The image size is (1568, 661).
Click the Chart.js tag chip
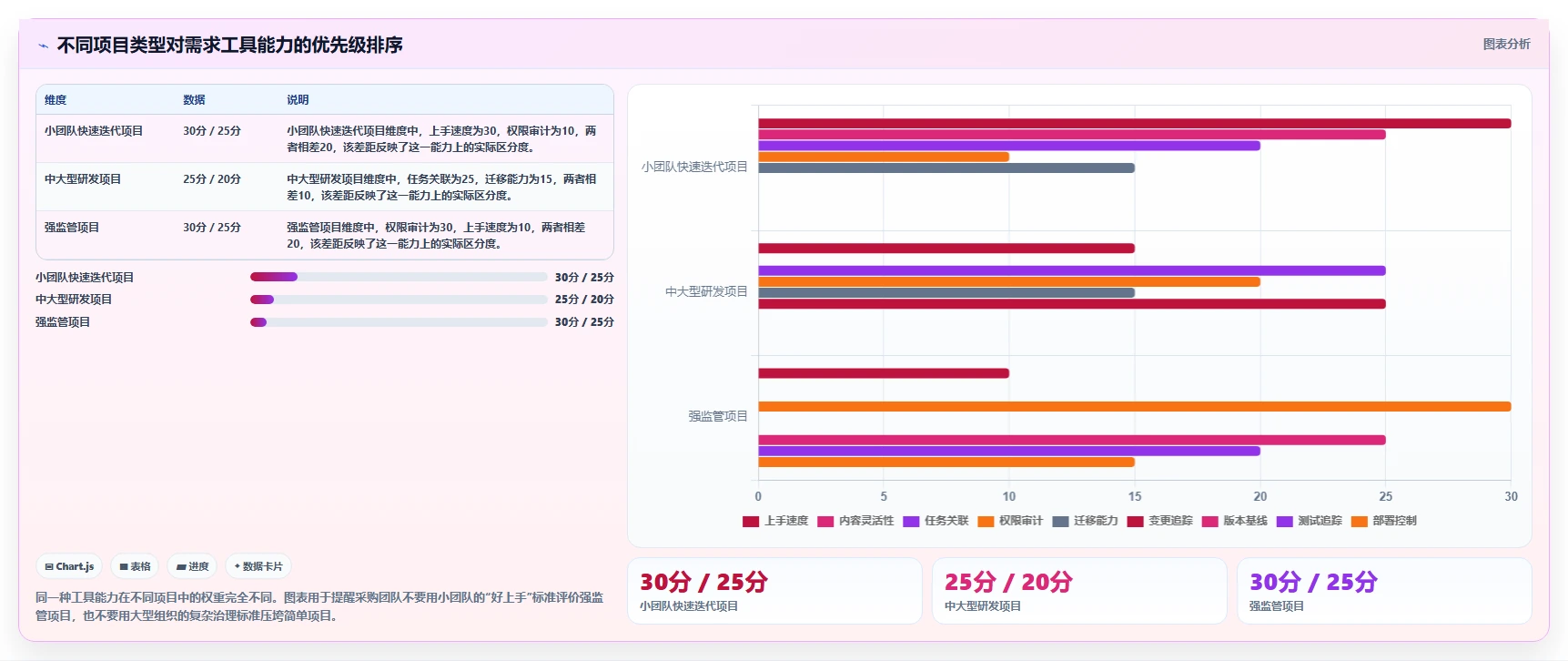[69, 566]
